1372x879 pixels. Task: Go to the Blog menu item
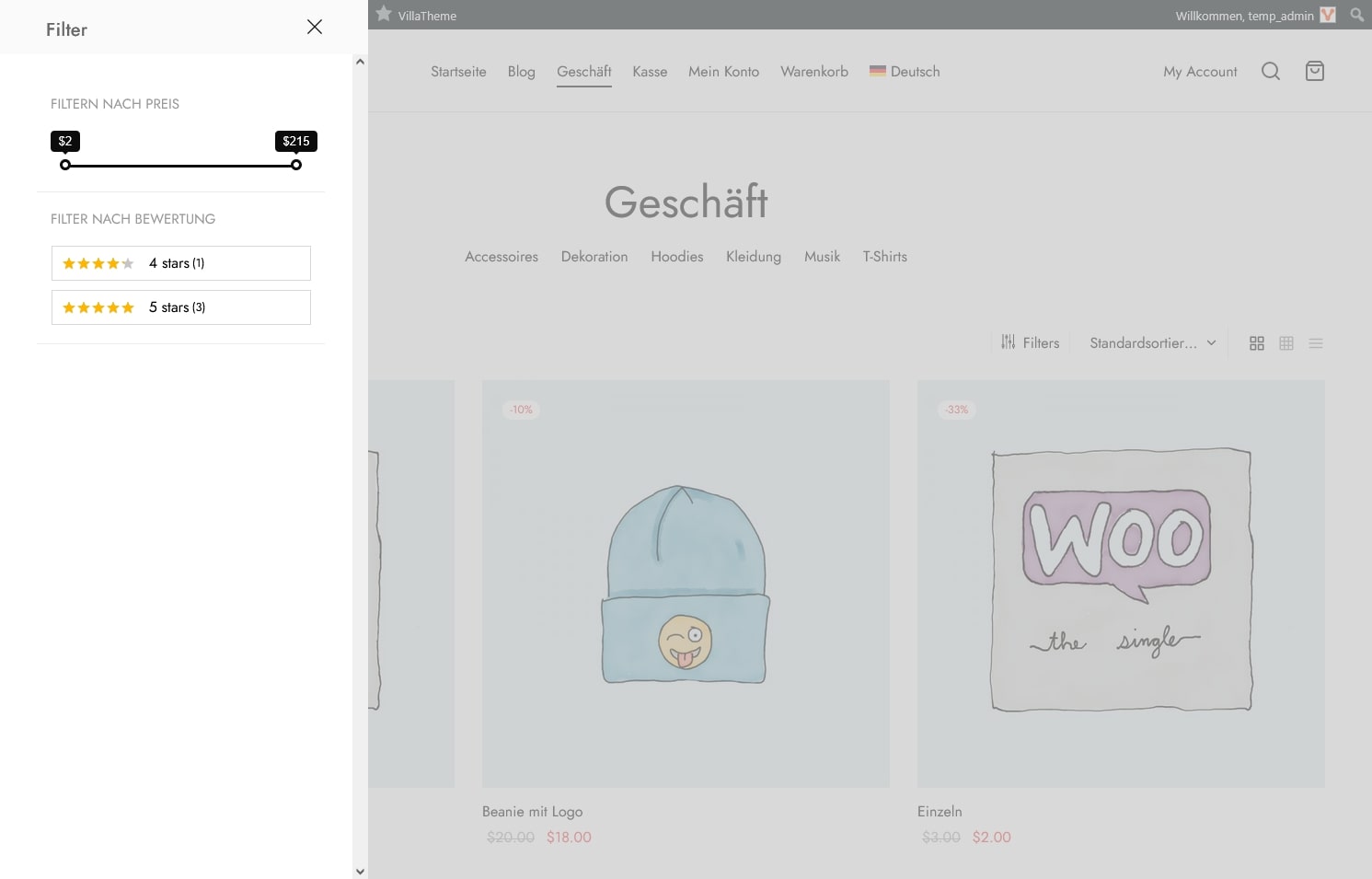click(x=521, y=72)
